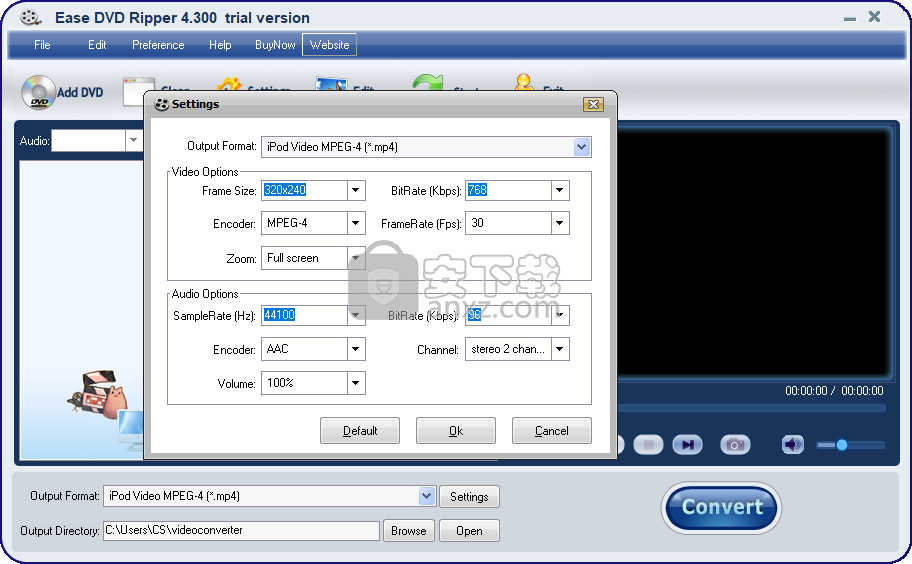Close the Settings dialog with X
This screenshot has width=912, height=564.
click(x=593, y=105)
